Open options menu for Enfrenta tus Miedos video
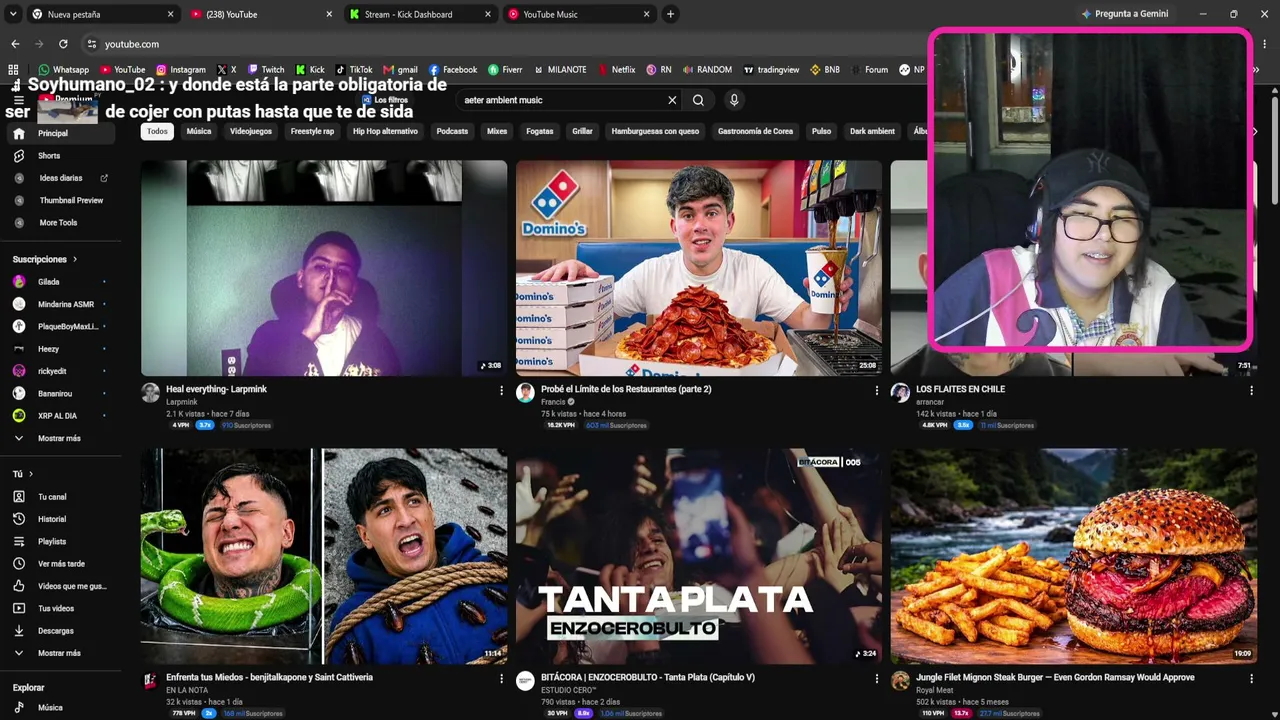The height and width of the screenshot is (720, 1280). 501,678
